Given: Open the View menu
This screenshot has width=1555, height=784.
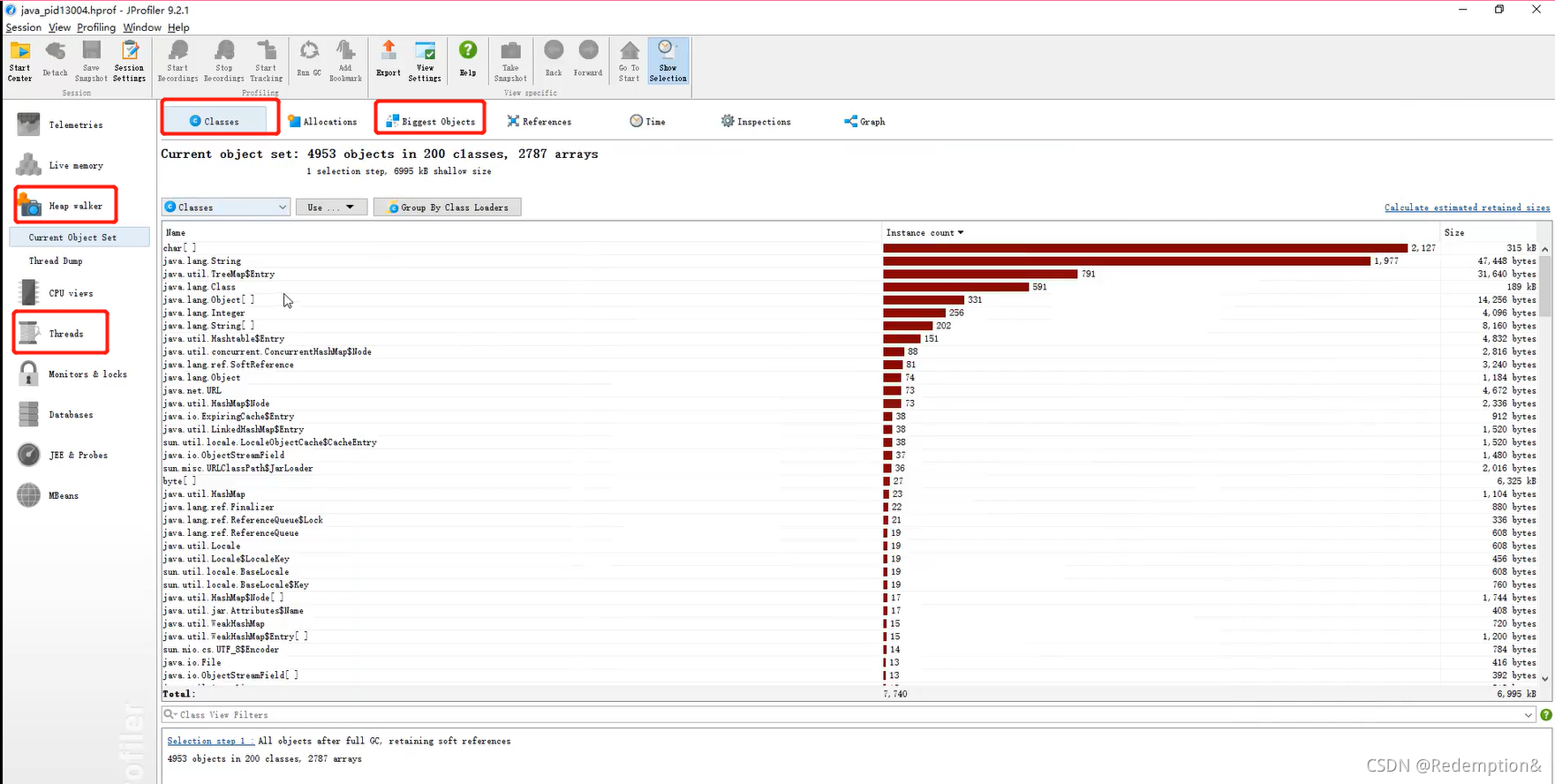Looking at the screenshot, I should (x=59, y=27).
